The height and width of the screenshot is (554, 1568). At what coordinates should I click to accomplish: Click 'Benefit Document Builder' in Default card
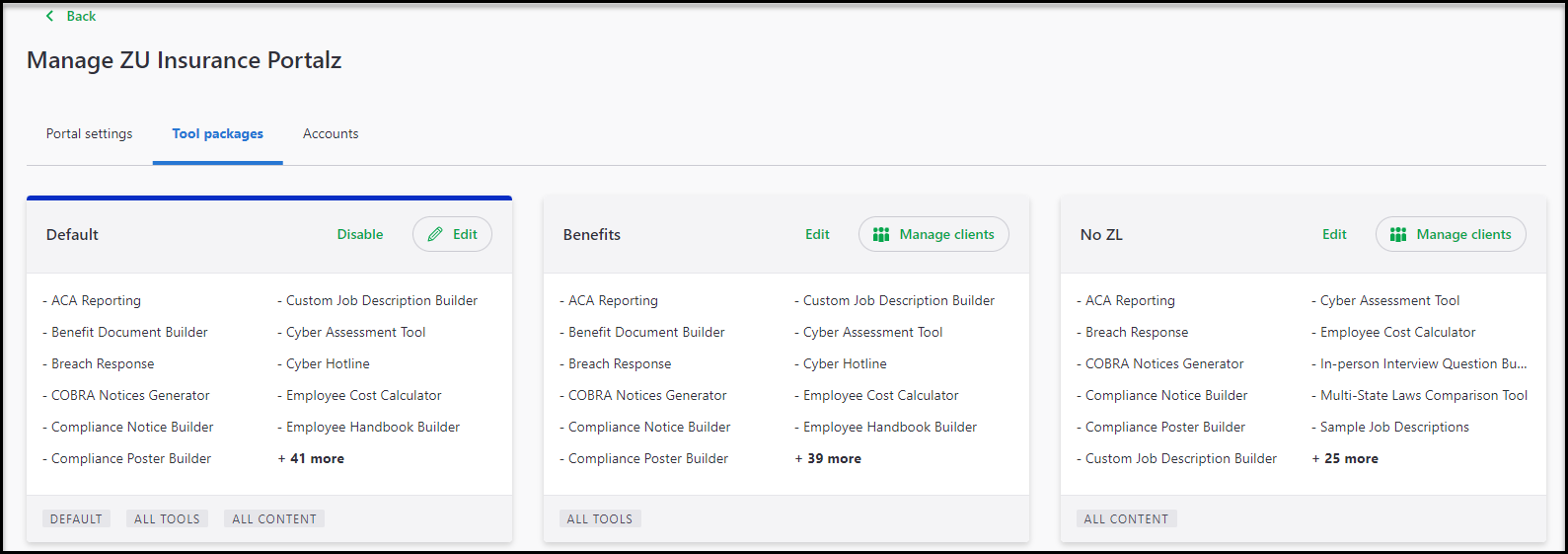pos(129,332)
